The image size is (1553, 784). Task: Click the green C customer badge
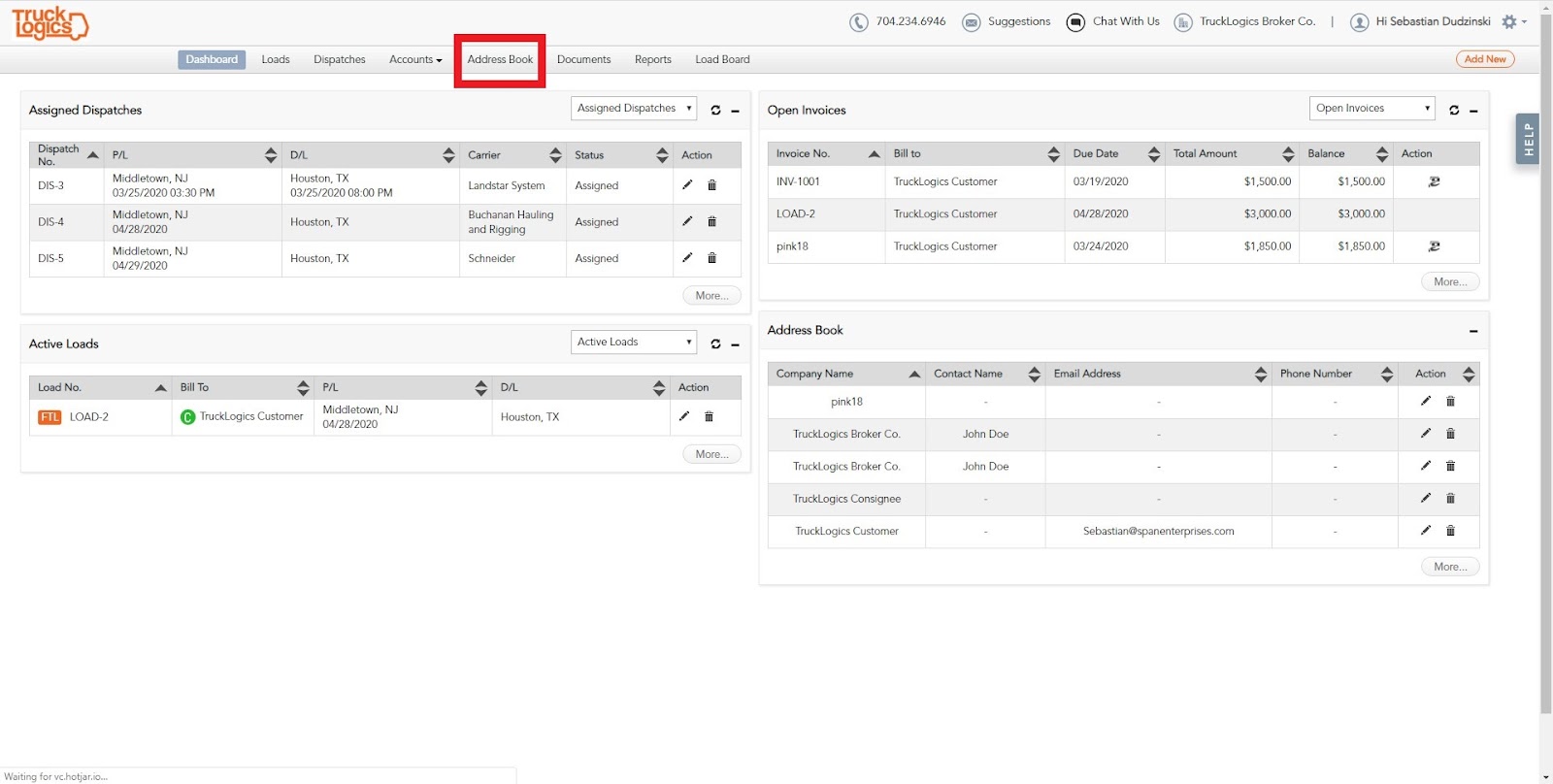click(188, 417)
